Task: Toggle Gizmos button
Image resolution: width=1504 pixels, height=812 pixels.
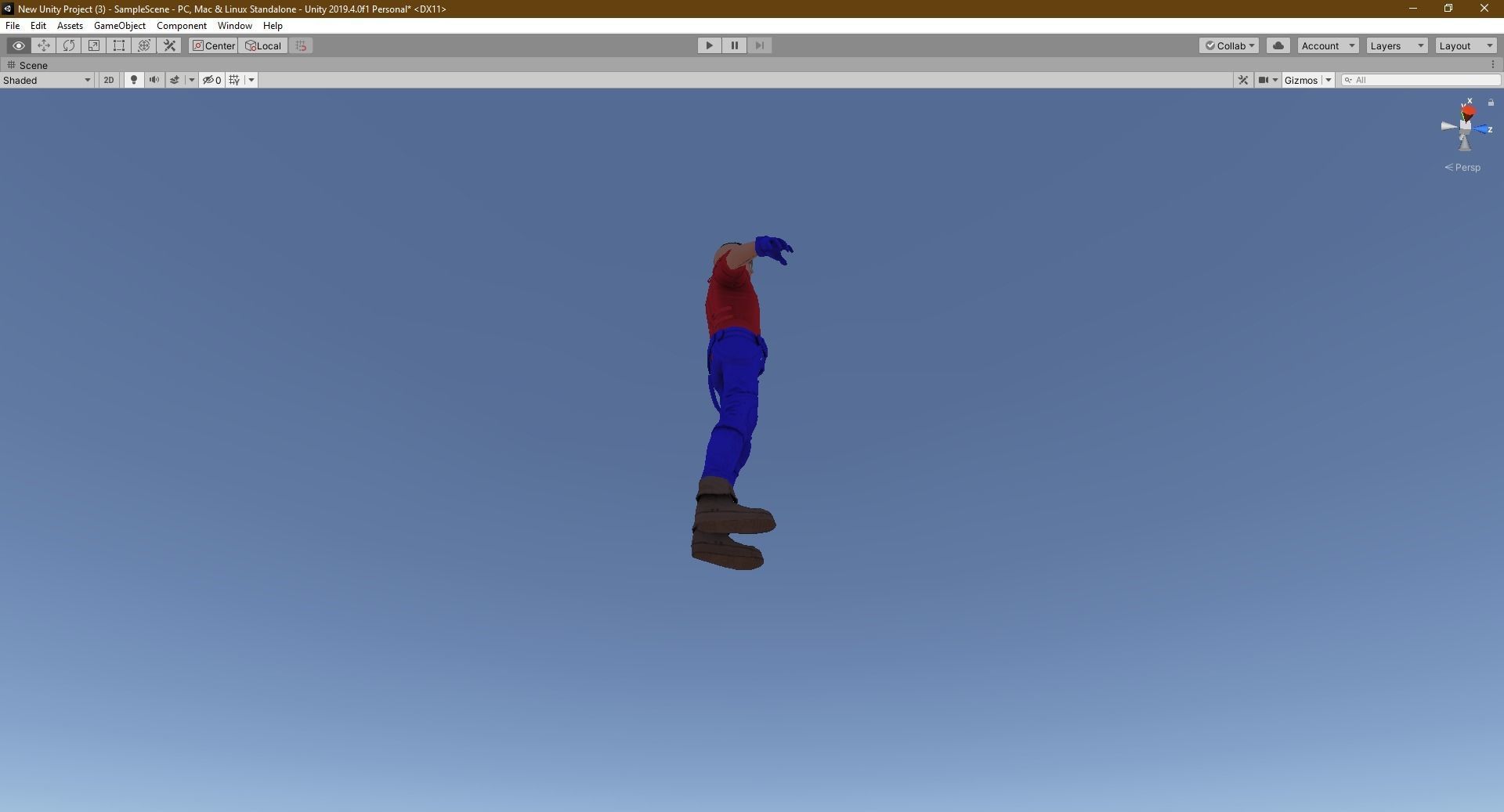Action: (1301, 80)
